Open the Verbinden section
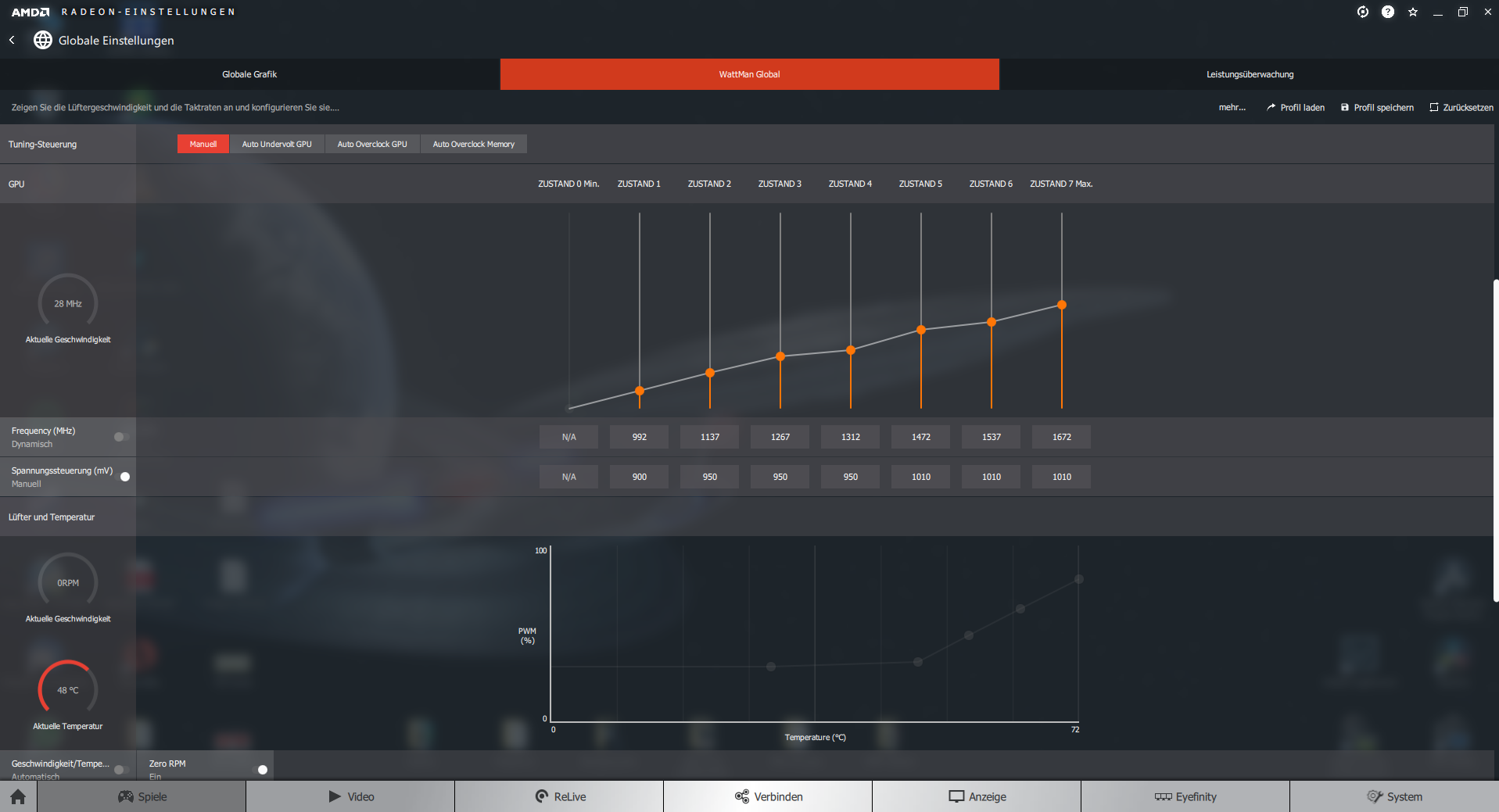The width and height of the screenshot is (1499, 812). pyautogui.click(x=768, y=796)
